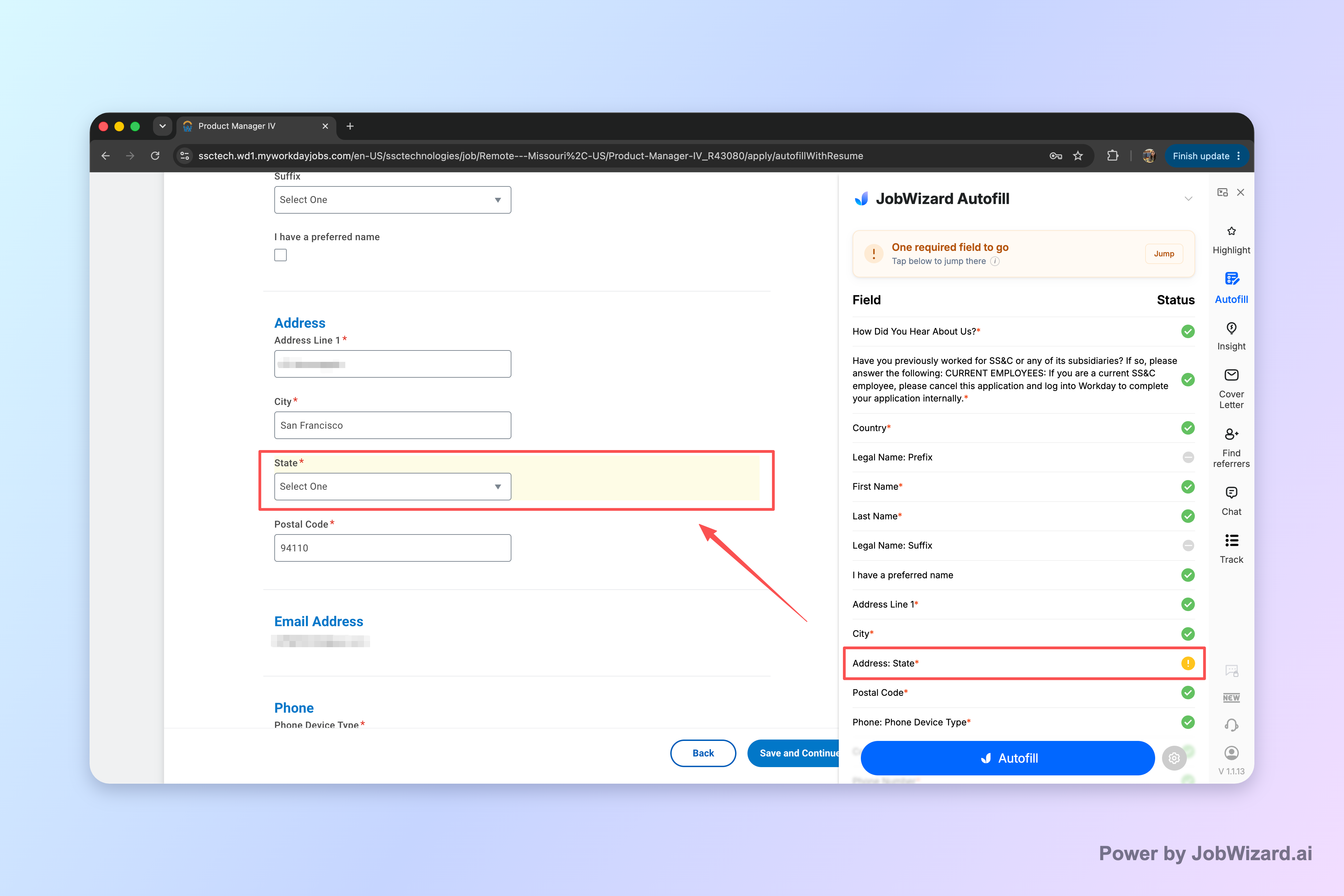Image resolution: width=1344 pixels, height=896 pixels.
Task: Collapse the JobWizard Autofill panel chevron
Action: 1189,199
